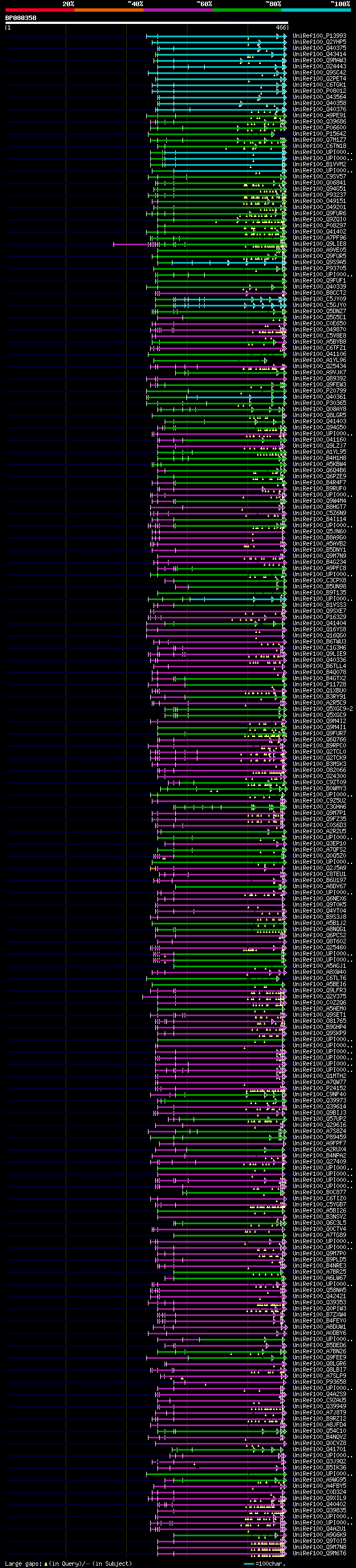Open hit UniRef100_Q43414
The width and height of the screenshot is (356, 1568).
coord(319,54)
